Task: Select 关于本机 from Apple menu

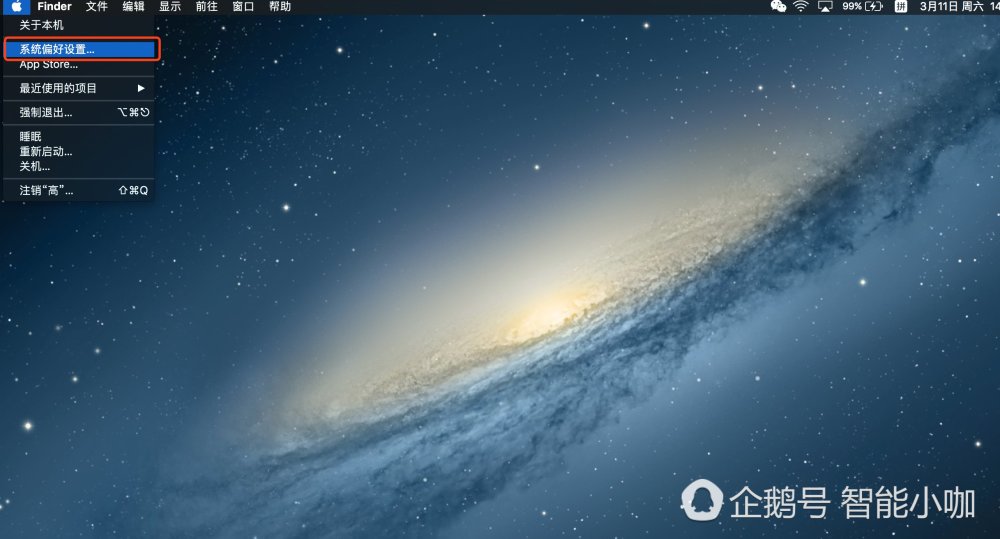Action: [79, 25]
